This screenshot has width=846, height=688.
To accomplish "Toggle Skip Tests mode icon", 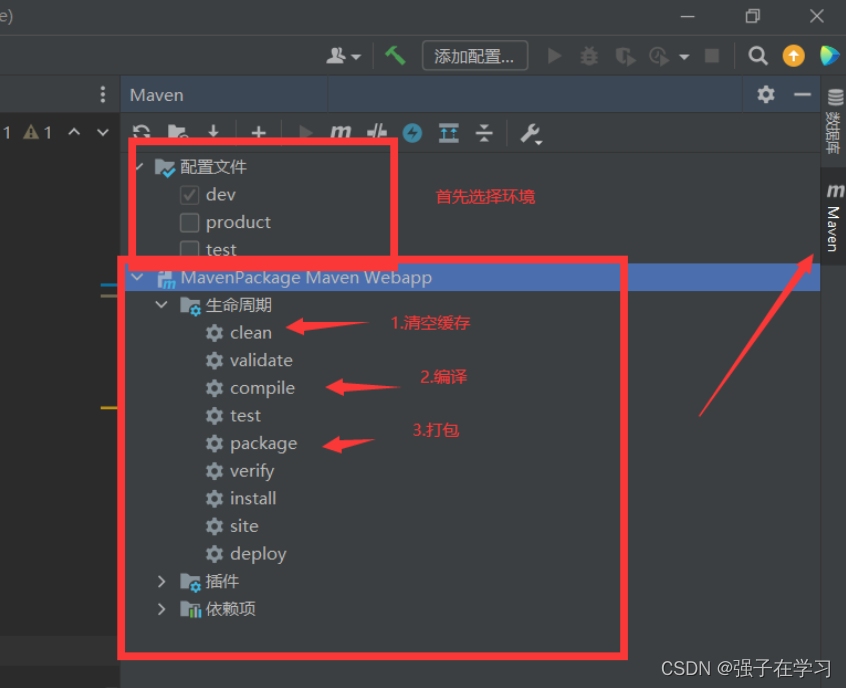I will click(x=377, y=132).
